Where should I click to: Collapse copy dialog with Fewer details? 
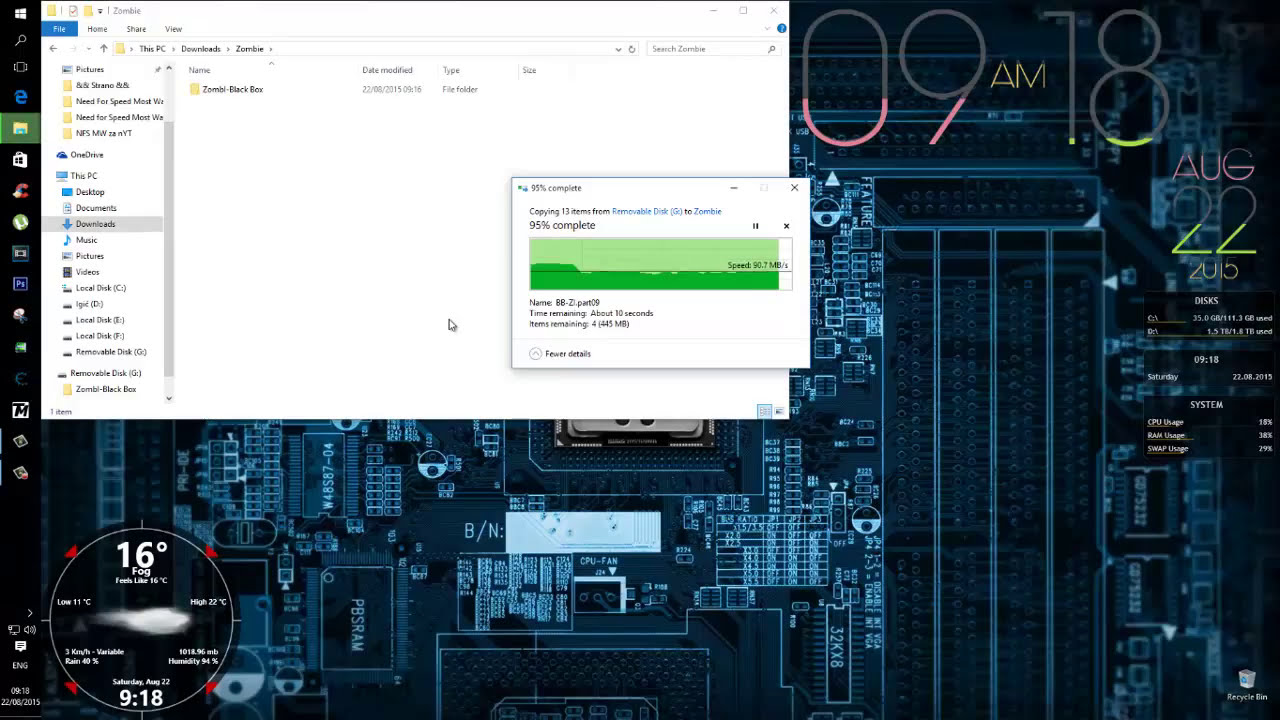click(x=560, y=353)
